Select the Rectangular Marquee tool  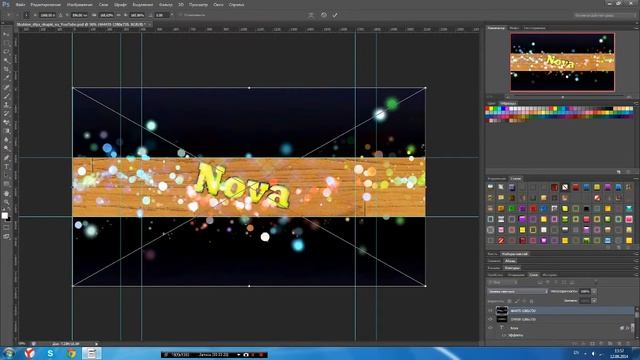(x=7, y=43)
